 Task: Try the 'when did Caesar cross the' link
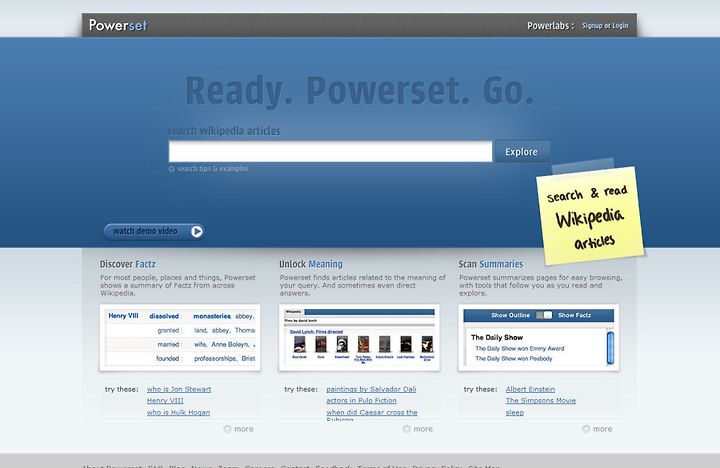coord(372,412)
